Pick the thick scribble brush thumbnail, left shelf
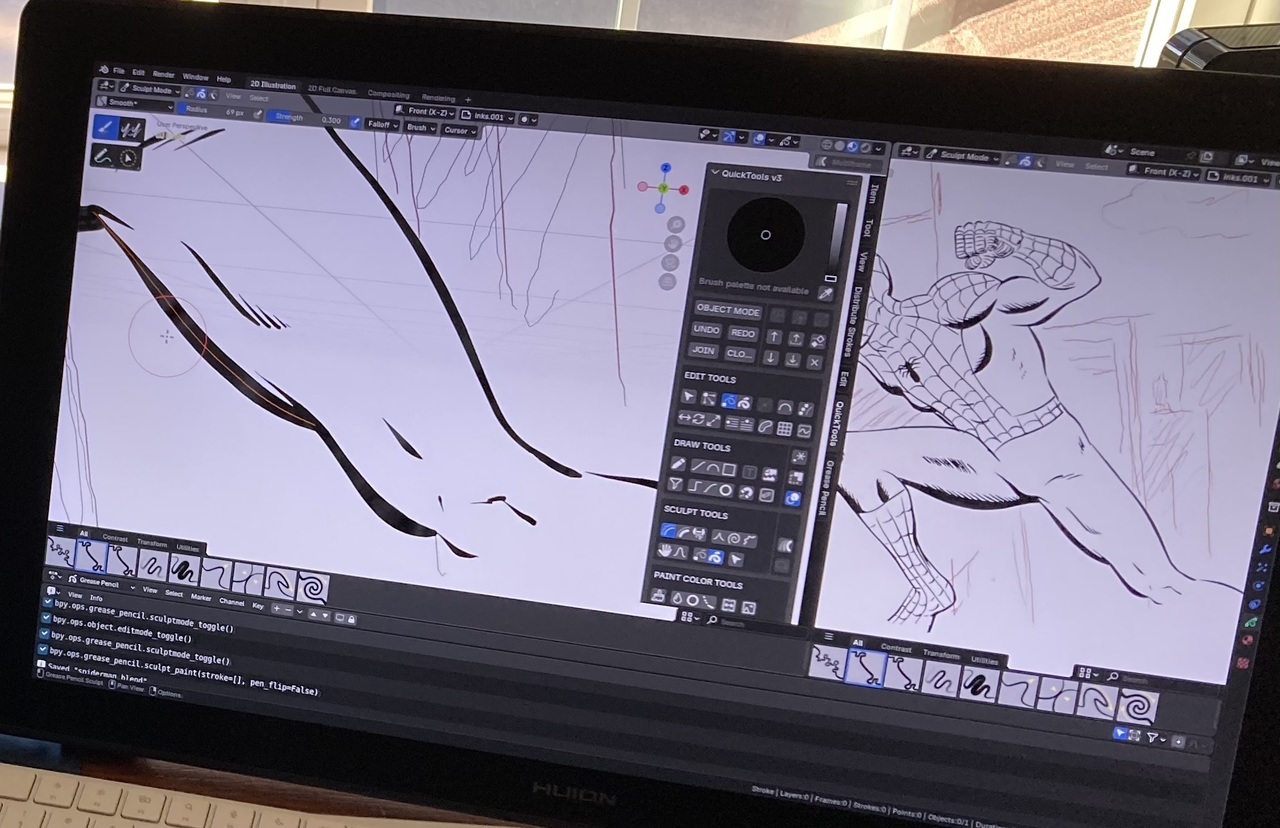 (185, 569)
